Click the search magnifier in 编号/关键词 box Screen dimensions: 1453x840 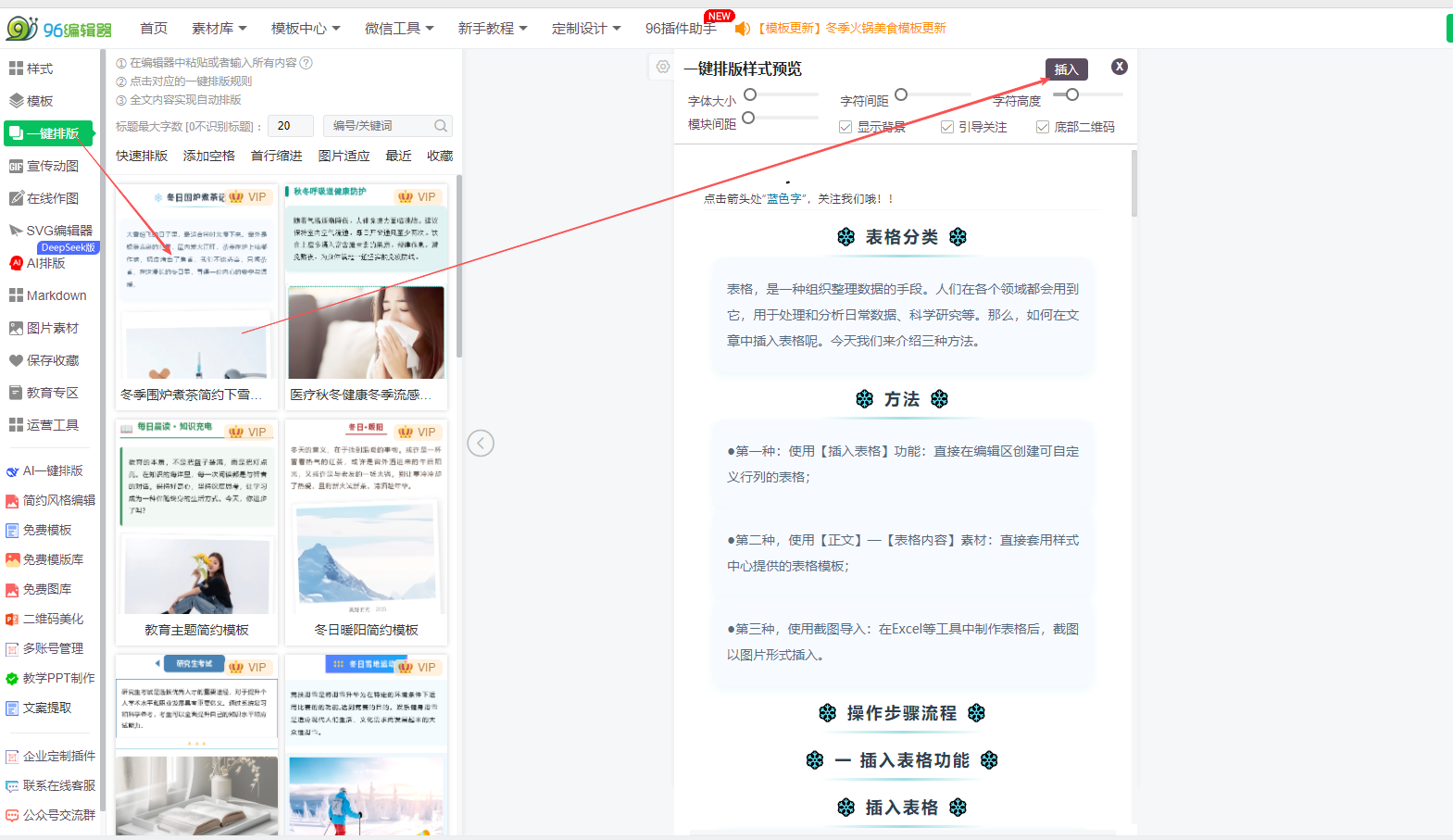(x=441, y=126)
